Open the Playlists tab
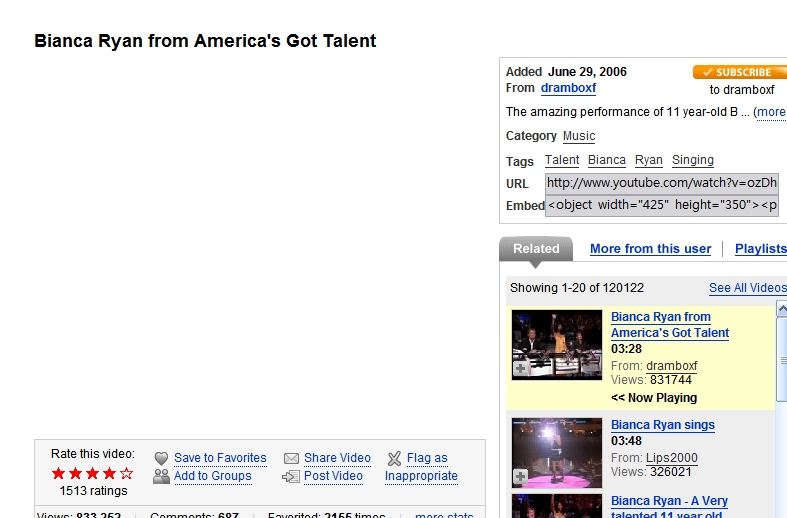787x518 pixels. (x=760, y=249)
